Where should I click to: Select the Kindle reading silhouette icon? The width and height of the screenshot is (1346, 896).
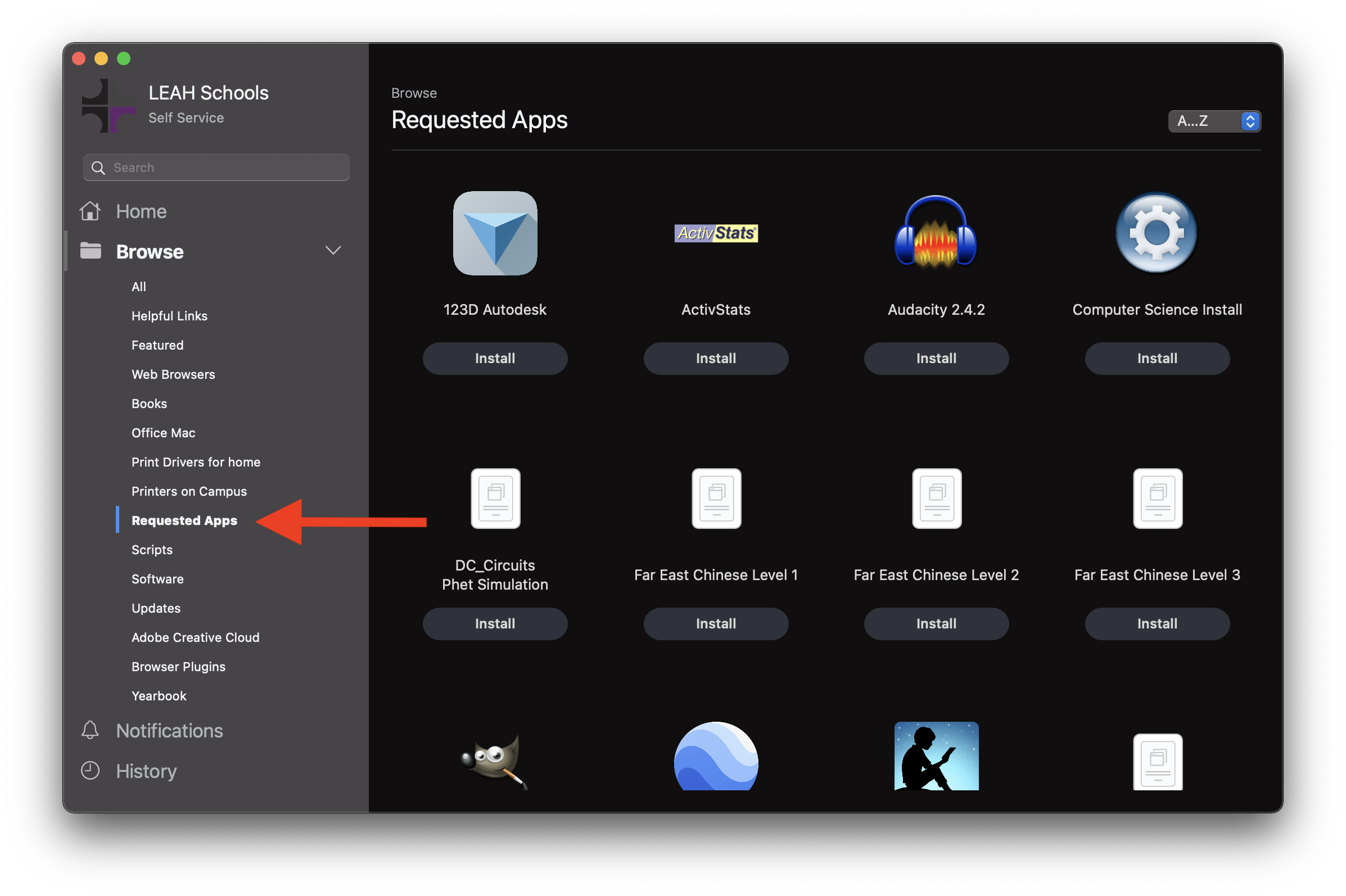(x=936, y=755)
